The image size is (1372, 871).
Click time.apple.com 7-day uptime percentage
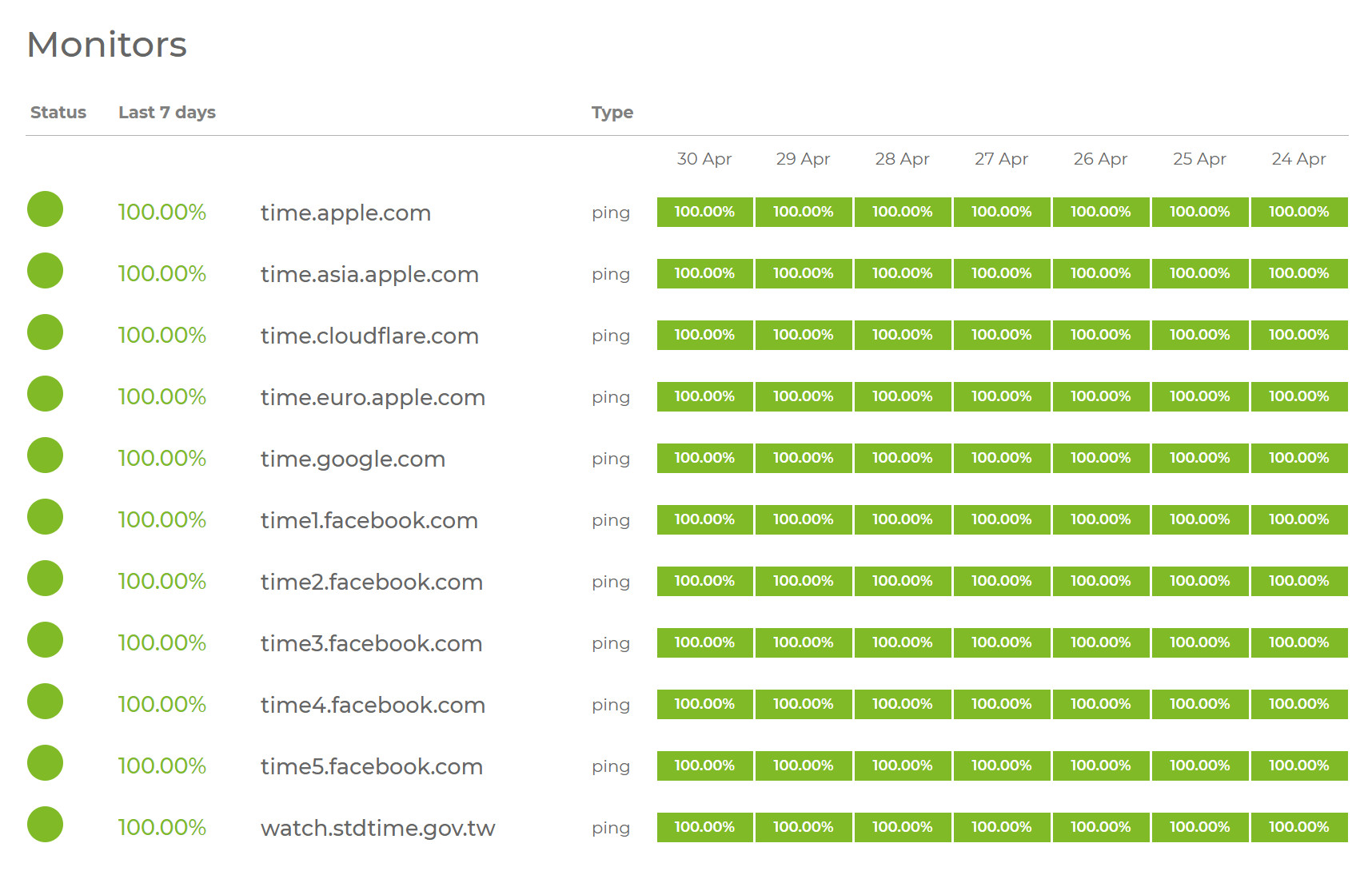pyautogui.click(x=162, y=213)
